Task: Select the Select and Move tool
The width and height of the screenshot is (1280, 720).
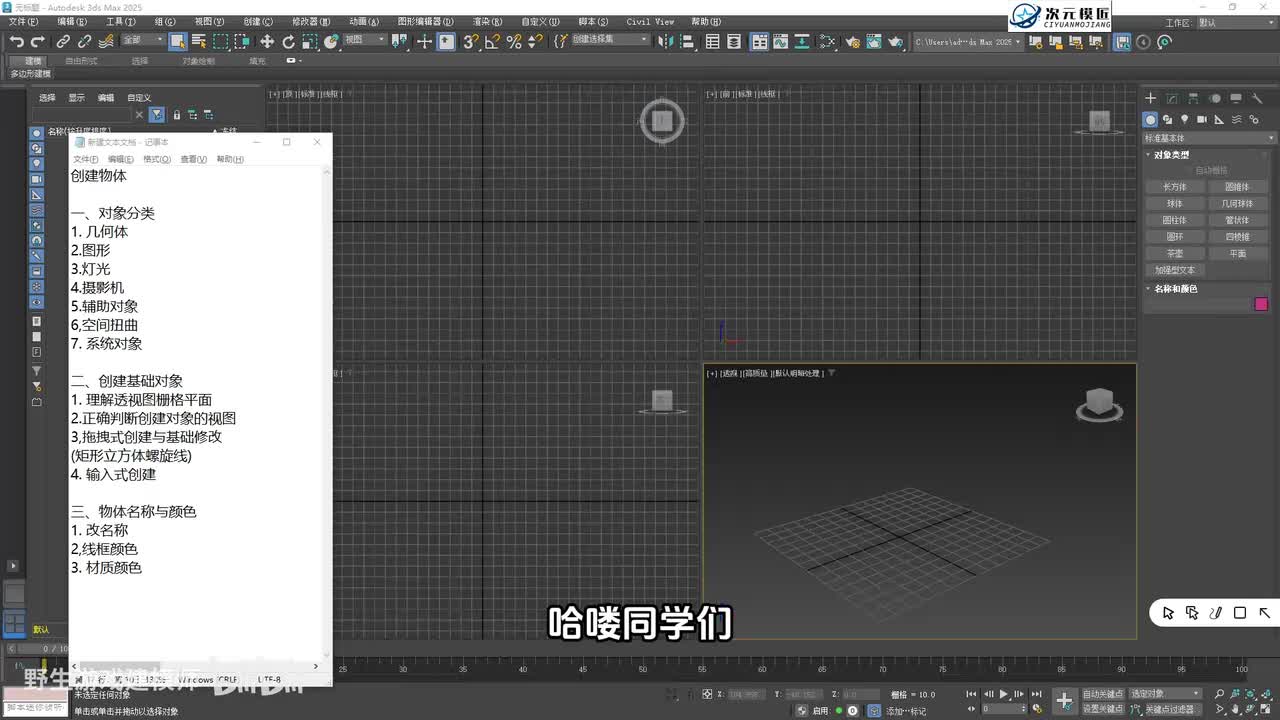Action: point(267,41)
